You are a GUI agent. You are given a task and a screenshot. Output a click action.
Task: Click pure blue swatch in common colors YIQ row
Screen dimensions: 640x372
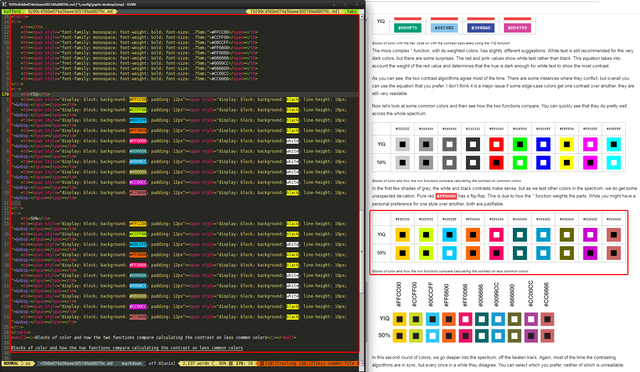tap(543, 144)
